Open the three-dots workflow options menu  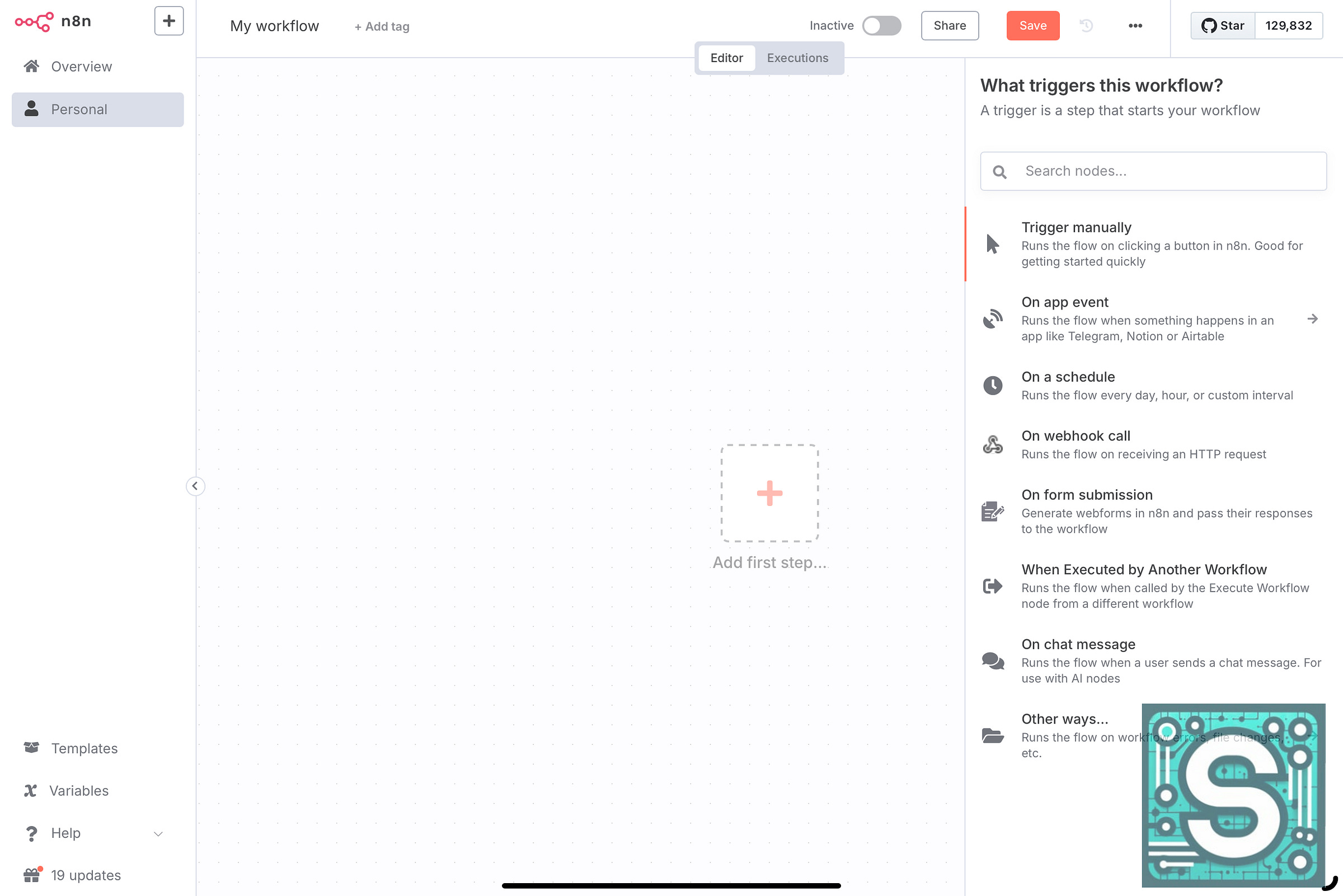[x=1135, y=26]
